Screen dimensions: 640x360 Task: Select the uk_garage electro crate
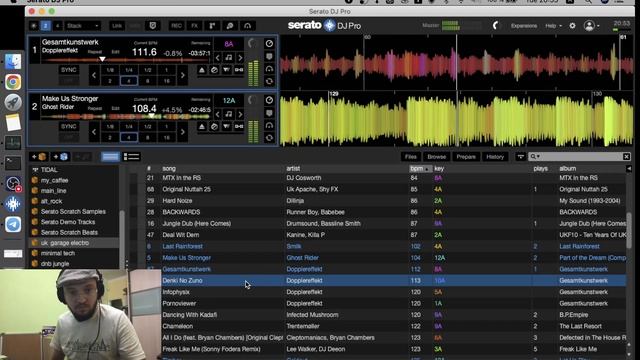74,243
